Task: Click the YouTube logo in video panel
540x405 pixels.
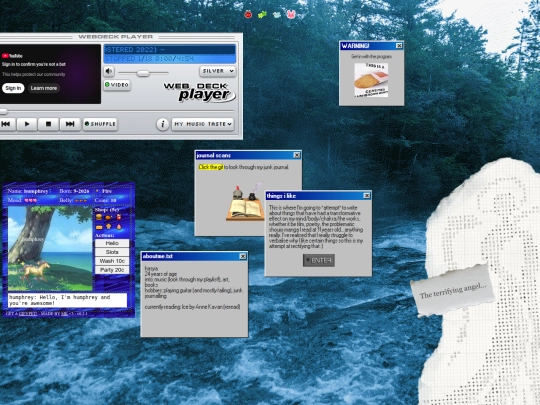Action: [x=12, y=56]
